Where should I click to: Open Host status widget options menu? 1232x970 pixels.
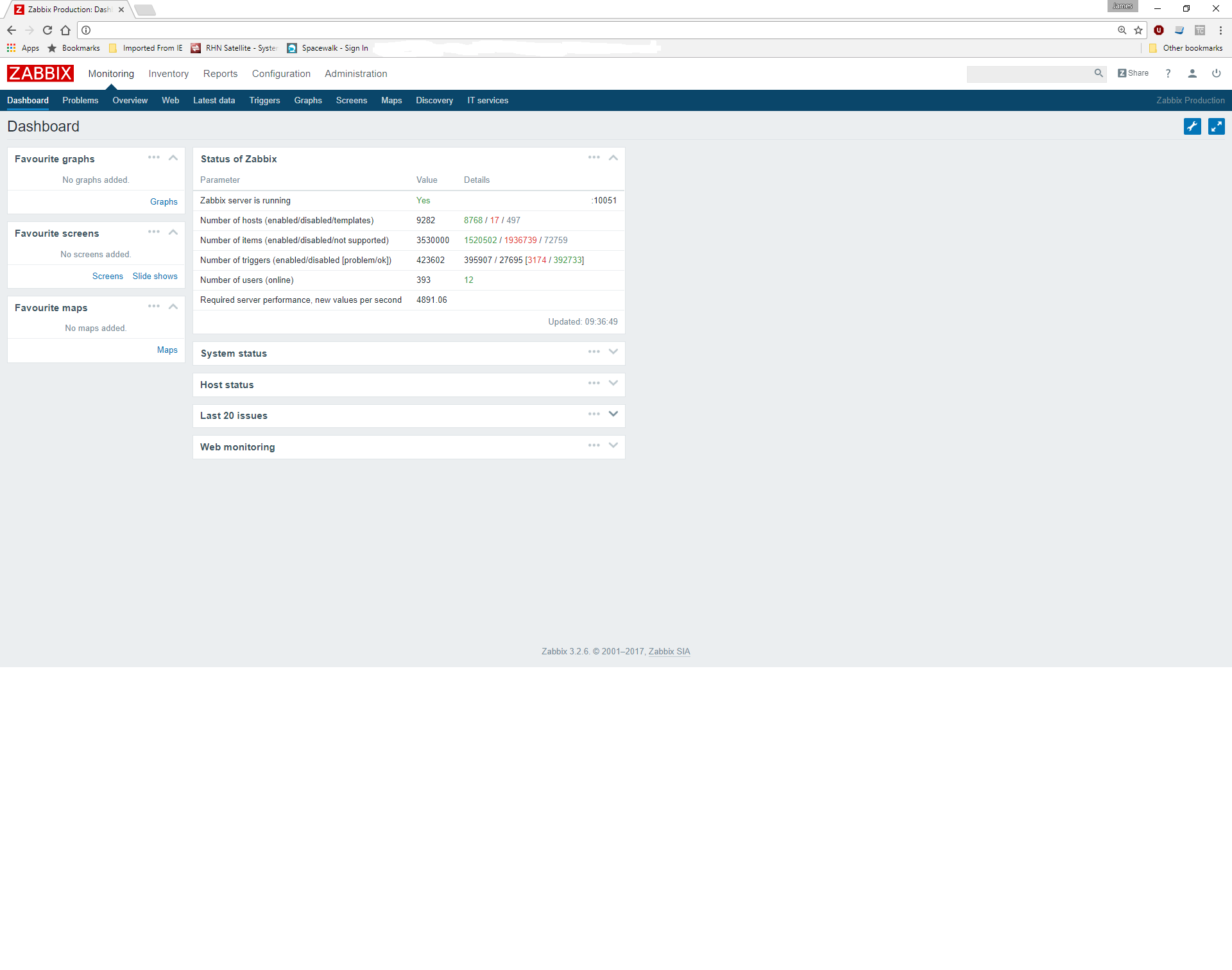(594, 383)
